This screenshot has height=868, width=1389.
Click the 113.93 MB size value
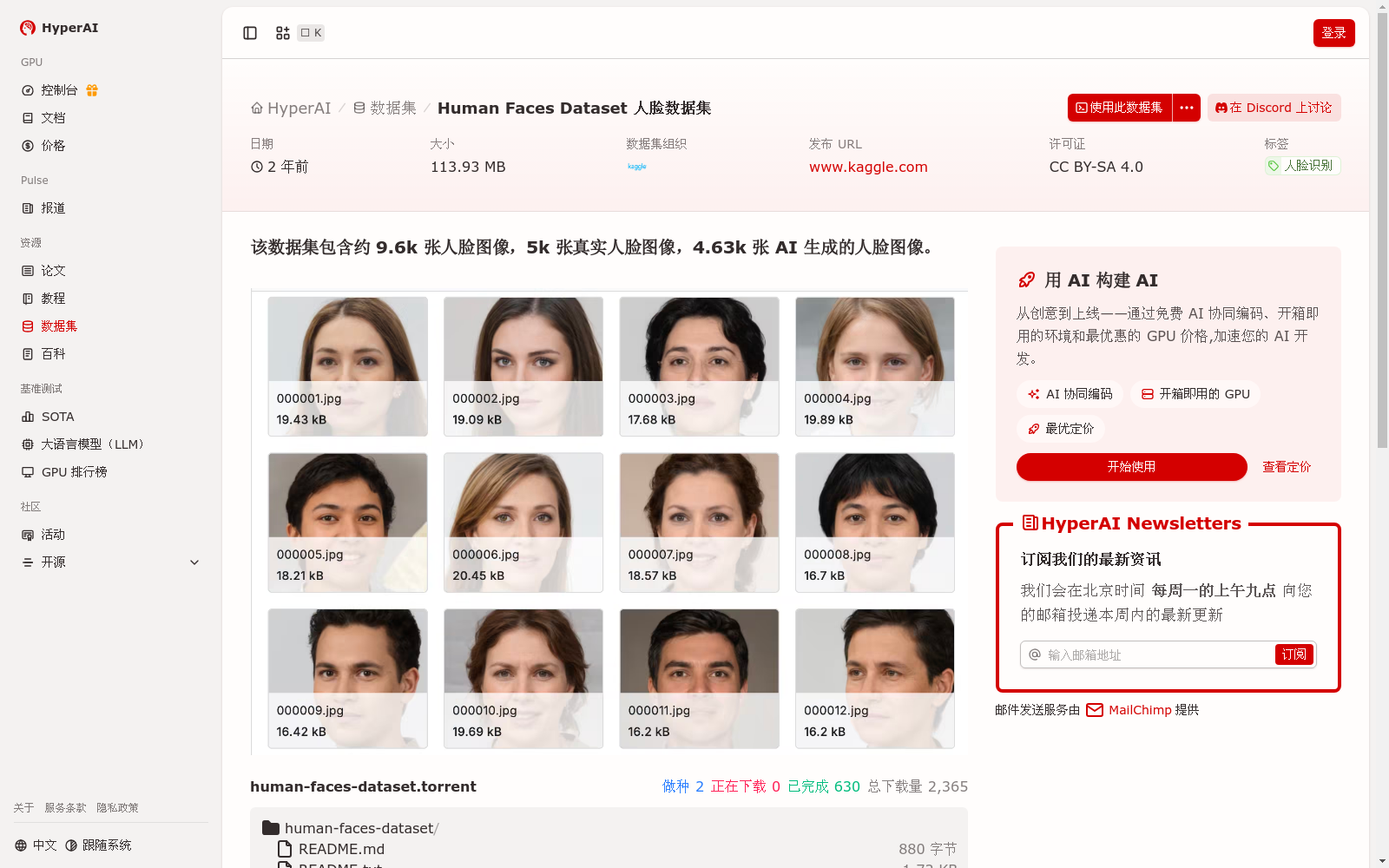point(468,167)
